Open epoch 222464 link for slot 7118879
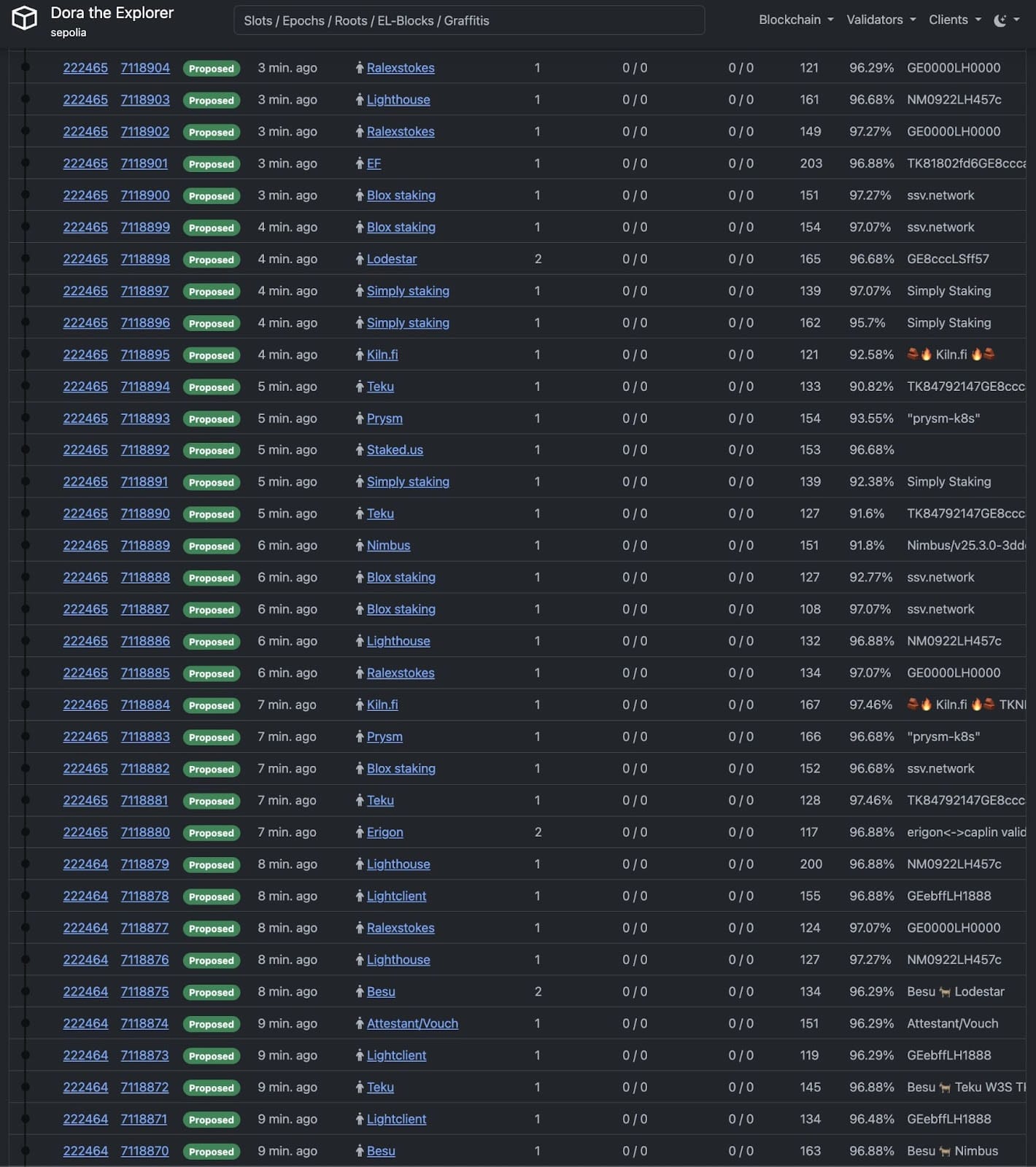Image resolution: width=1036 pixels, height=1167 pixels. (85, 864)
